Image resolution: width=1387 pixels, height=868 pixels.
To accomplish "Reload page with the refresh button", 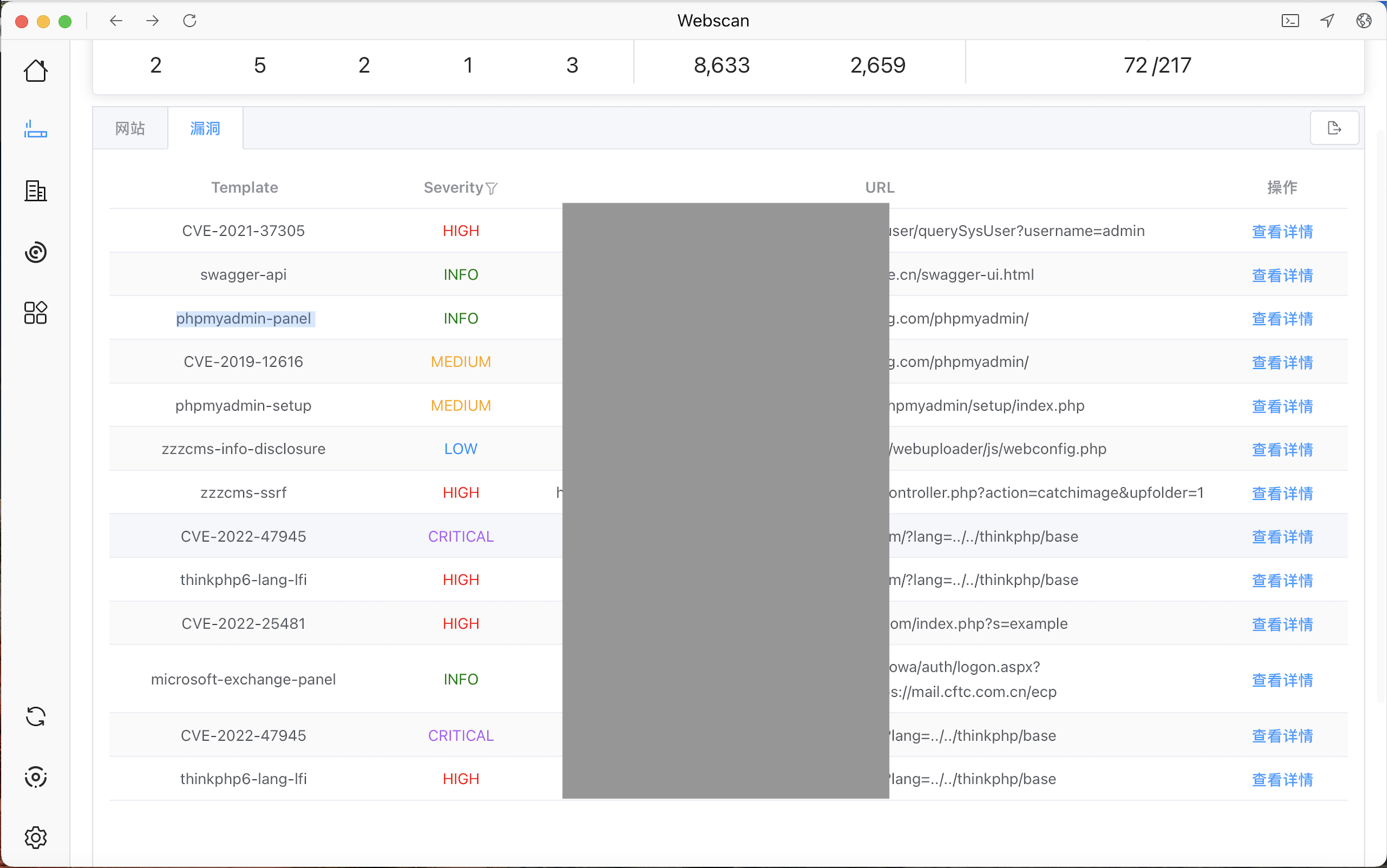I will (x=190, y=21).
